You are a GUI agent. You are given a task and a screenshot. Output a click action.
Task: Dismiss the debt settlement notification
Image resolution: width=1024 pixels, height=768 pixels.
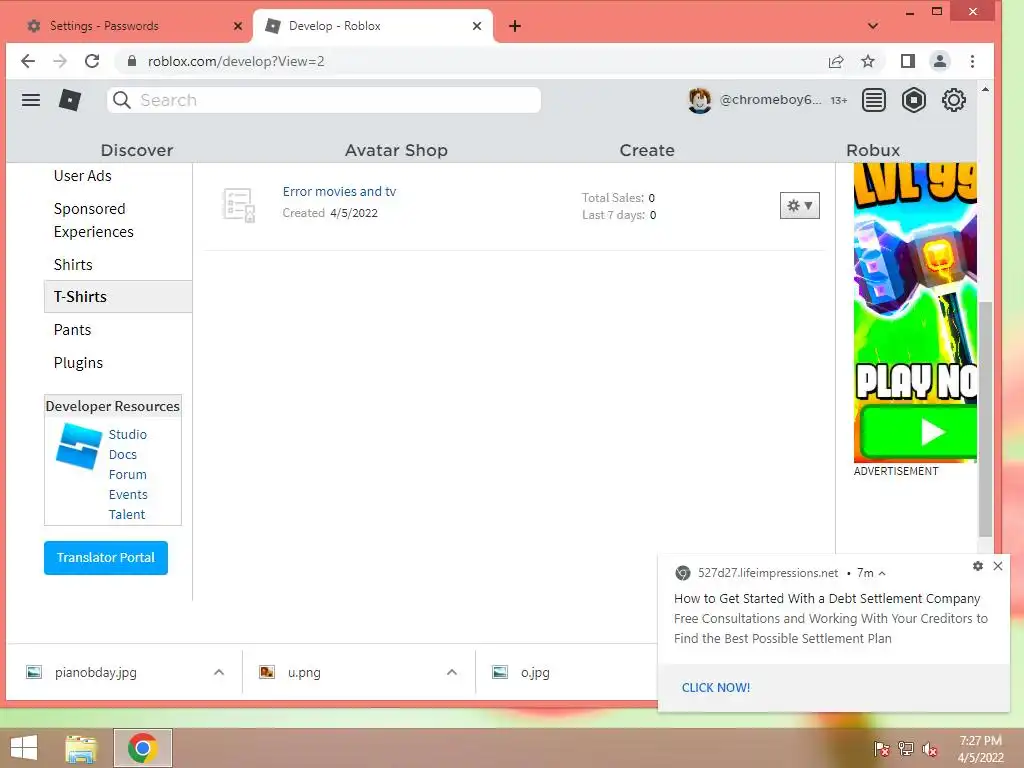click(998, 566)
